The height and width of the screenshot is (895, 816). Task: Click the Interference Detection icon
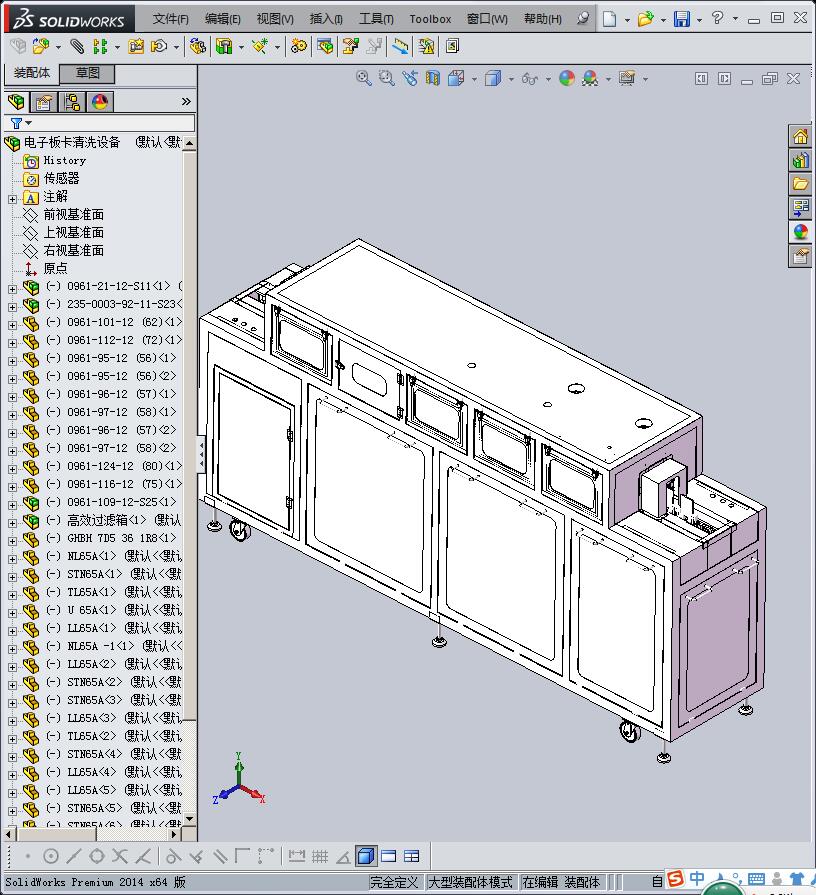coord(399,46)
